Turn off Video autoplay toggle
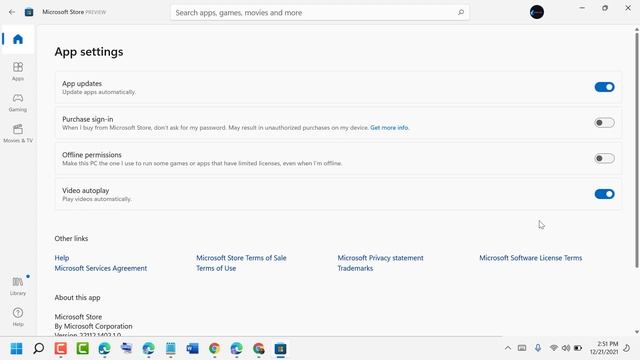 604,194
